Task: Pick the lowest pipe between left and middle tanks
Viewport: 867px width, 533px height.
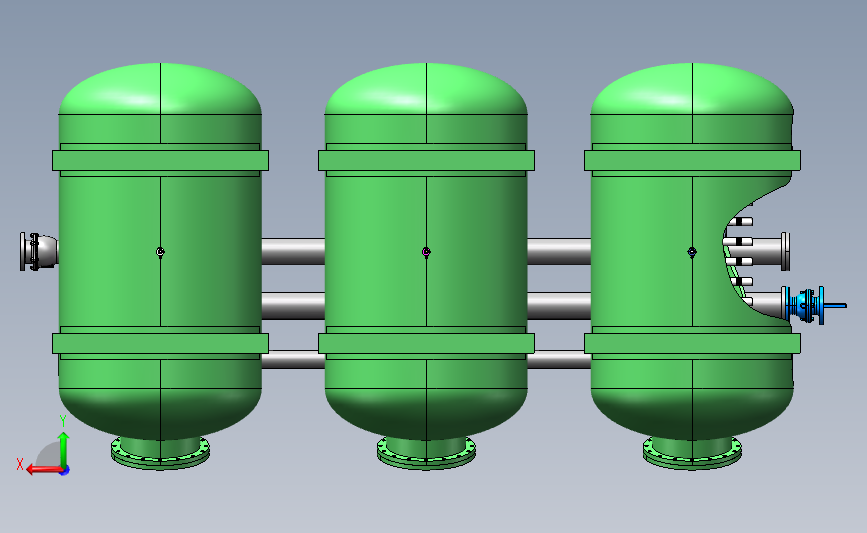Action: (293, 360)
